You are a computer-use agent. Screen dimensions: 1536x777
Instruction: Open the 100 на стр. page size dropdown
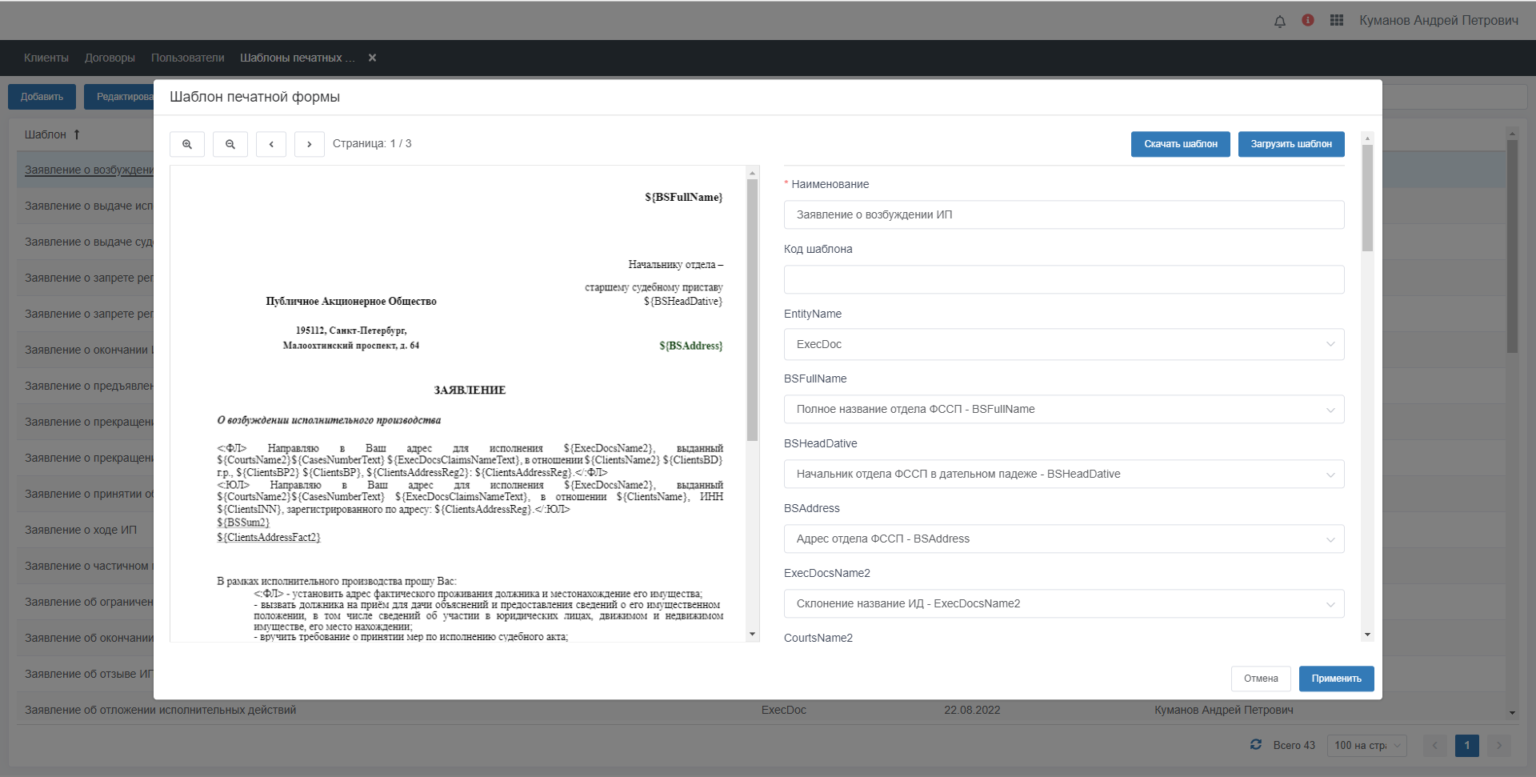[x=1367, y=746]
